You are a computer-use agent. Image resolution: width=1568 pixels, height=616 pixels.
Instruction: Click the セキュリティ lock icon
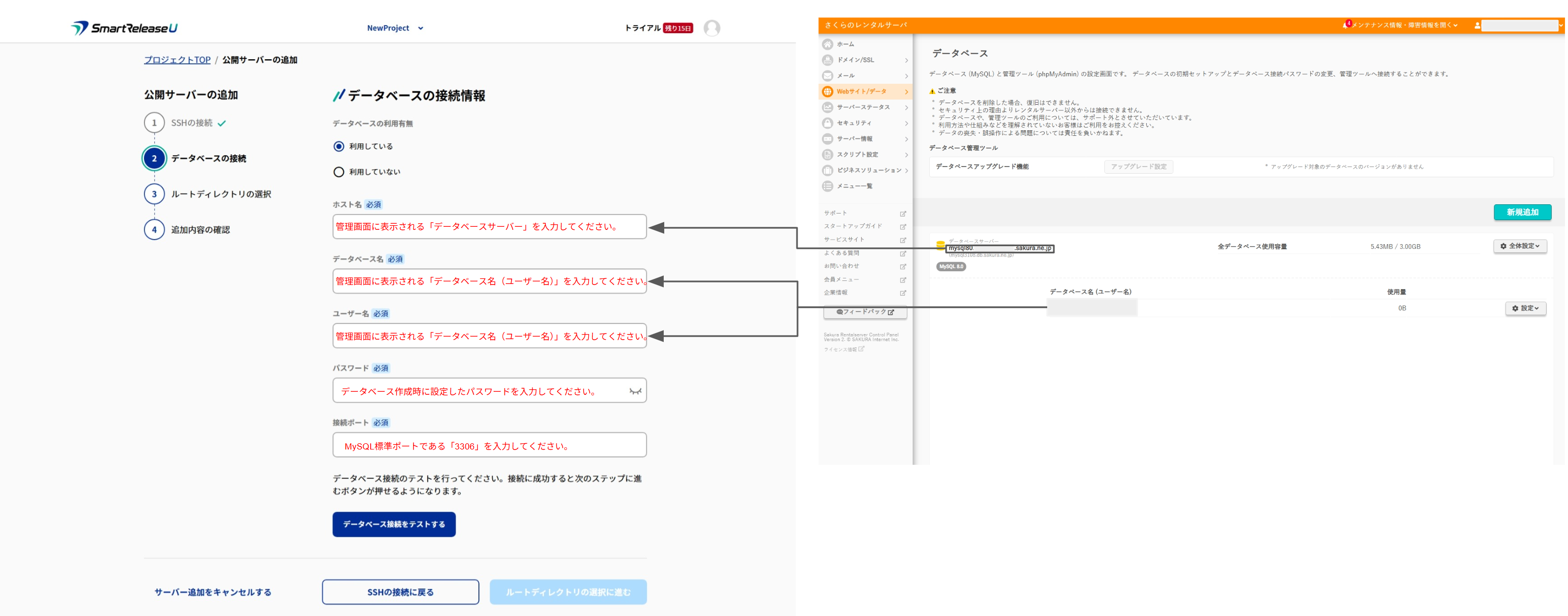[827, 123]
